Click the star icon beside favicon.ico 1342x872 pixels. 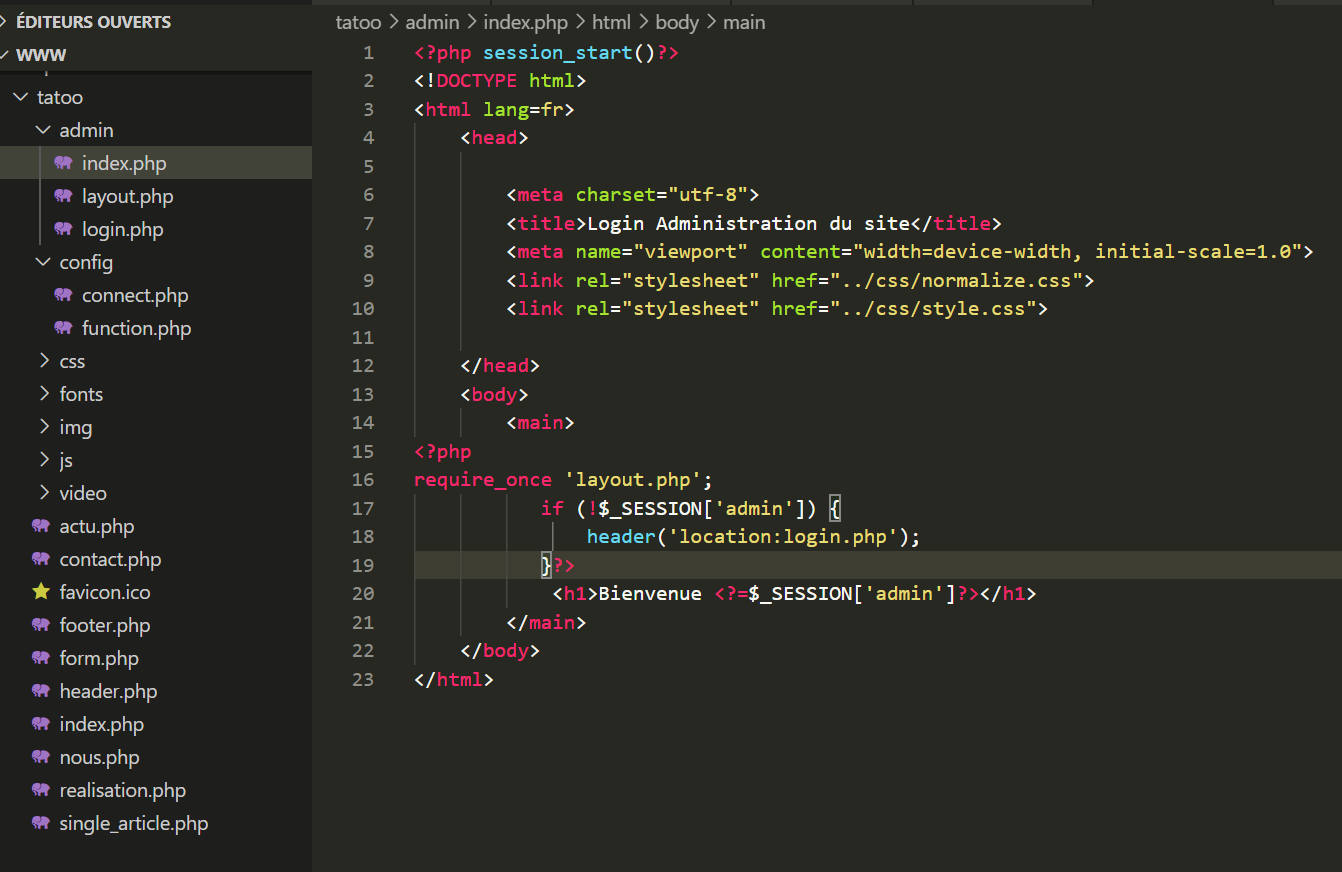pos(41,592)
